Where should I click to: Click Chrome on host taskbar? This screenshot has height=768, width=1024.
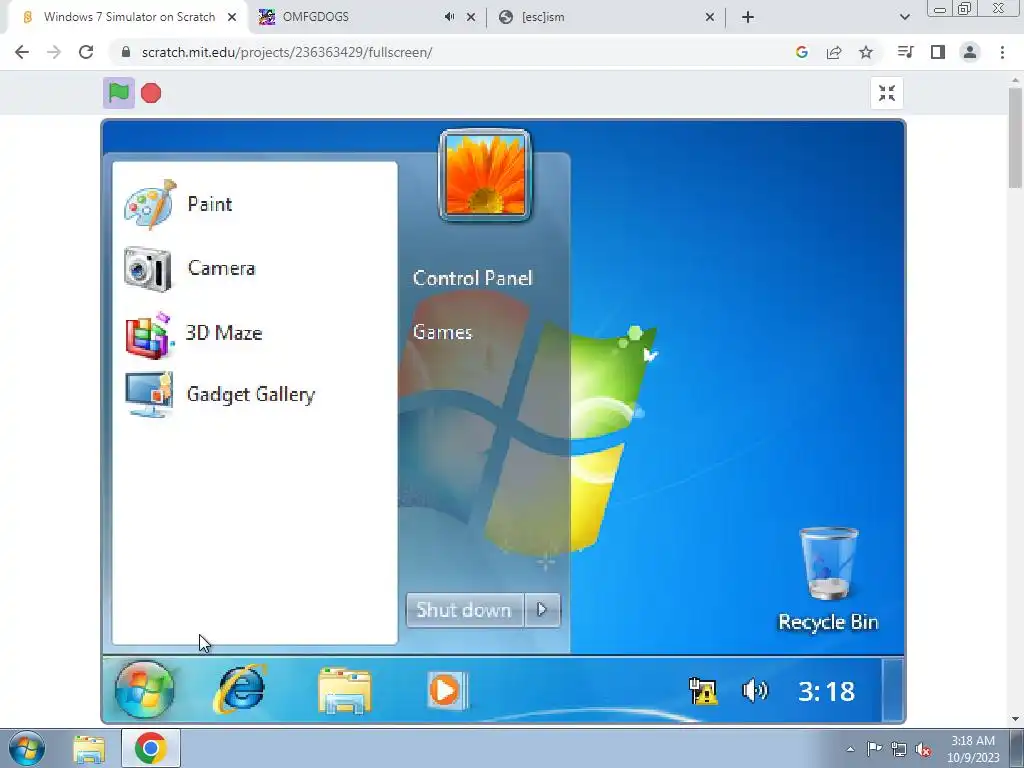150,748
